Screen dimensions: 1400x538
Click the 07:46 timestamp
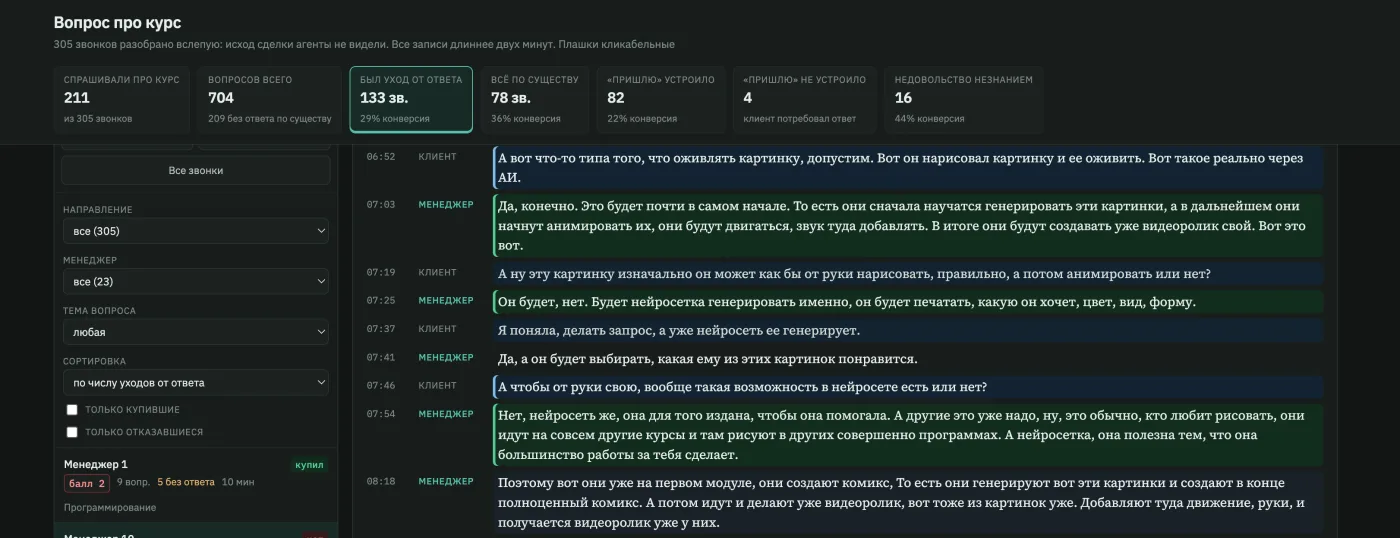[381, 385]
